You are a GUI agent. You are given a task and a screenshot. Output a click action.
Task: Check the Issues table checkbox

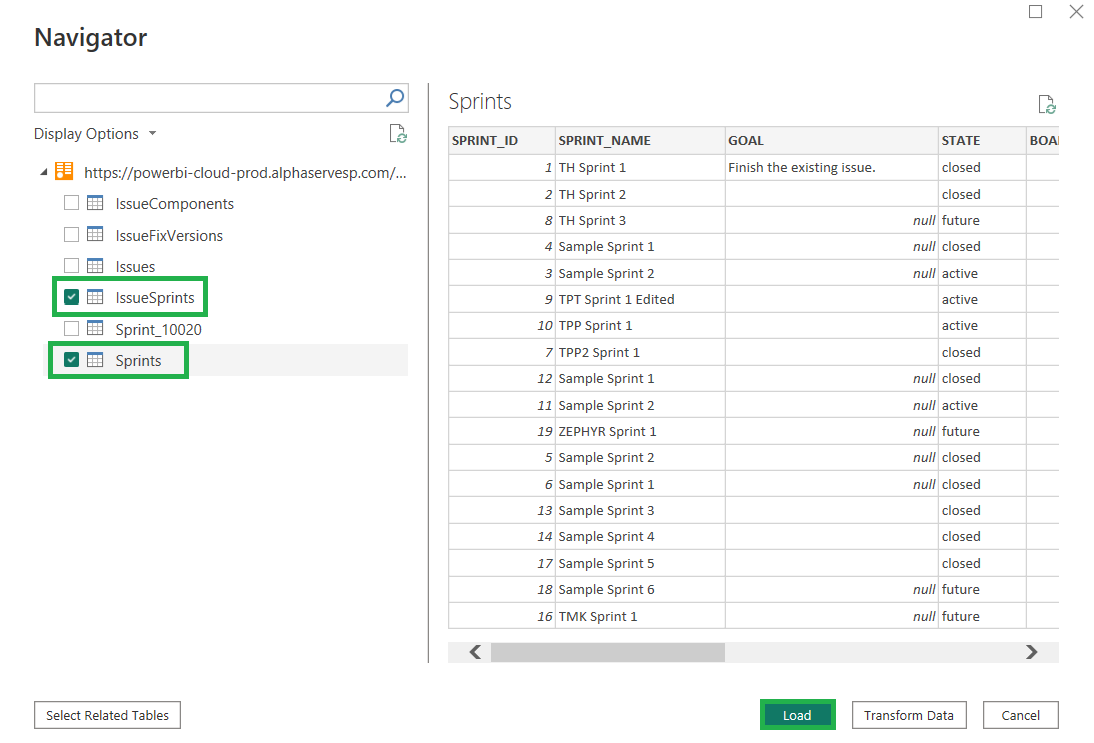(70, 266)
